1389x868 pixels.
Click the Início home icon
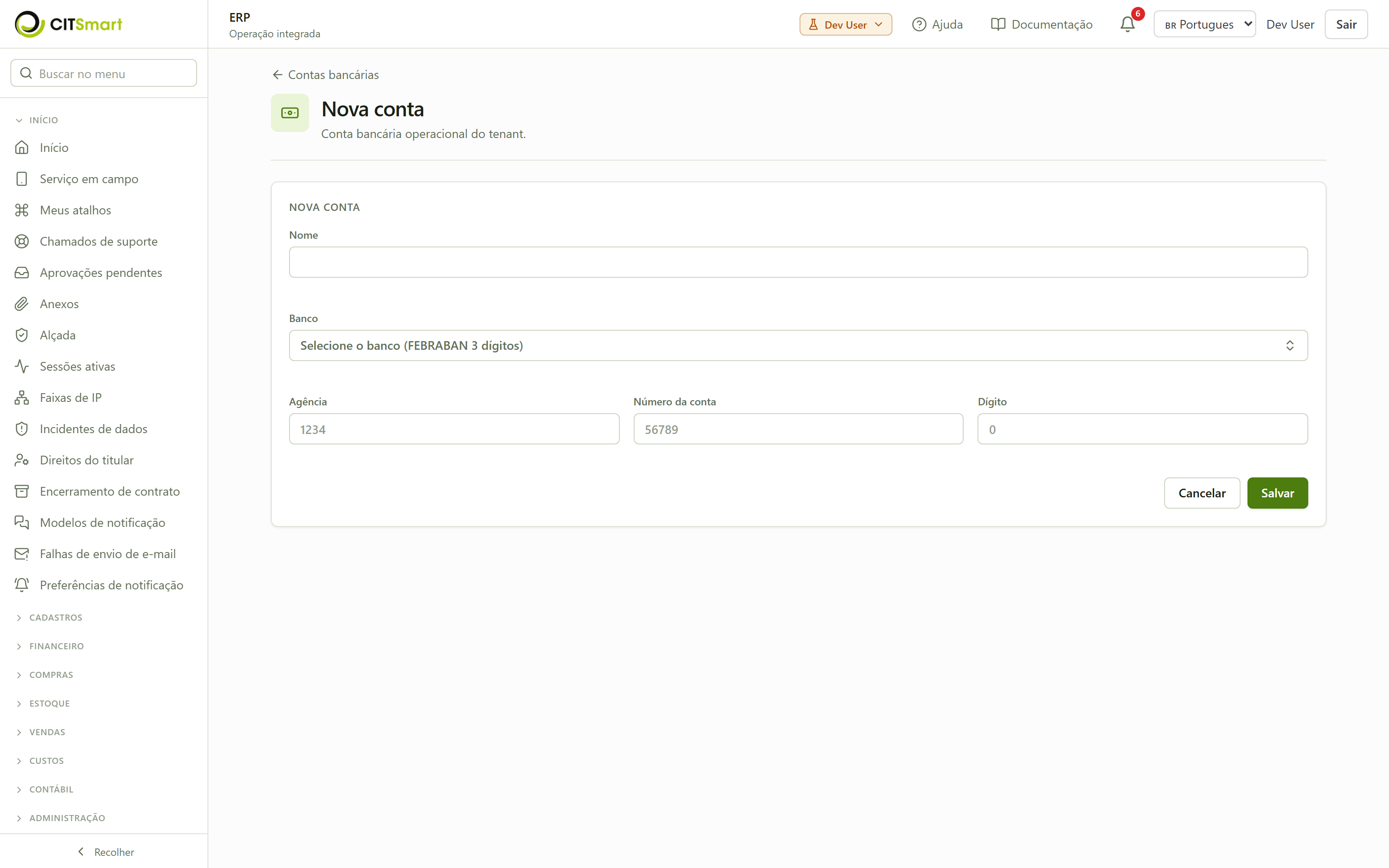point(22,148)
